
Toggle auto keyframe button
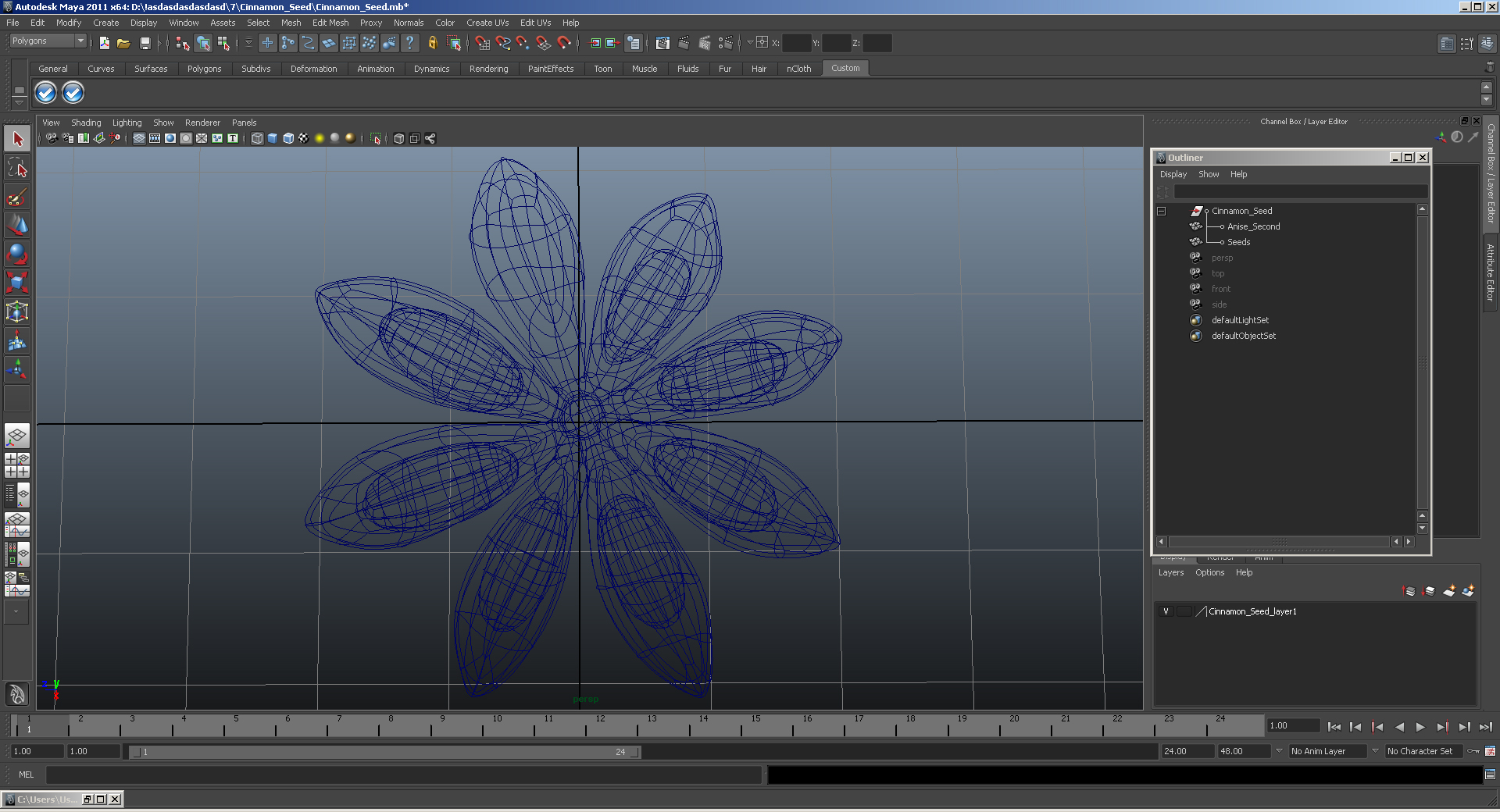(1473, 751)
